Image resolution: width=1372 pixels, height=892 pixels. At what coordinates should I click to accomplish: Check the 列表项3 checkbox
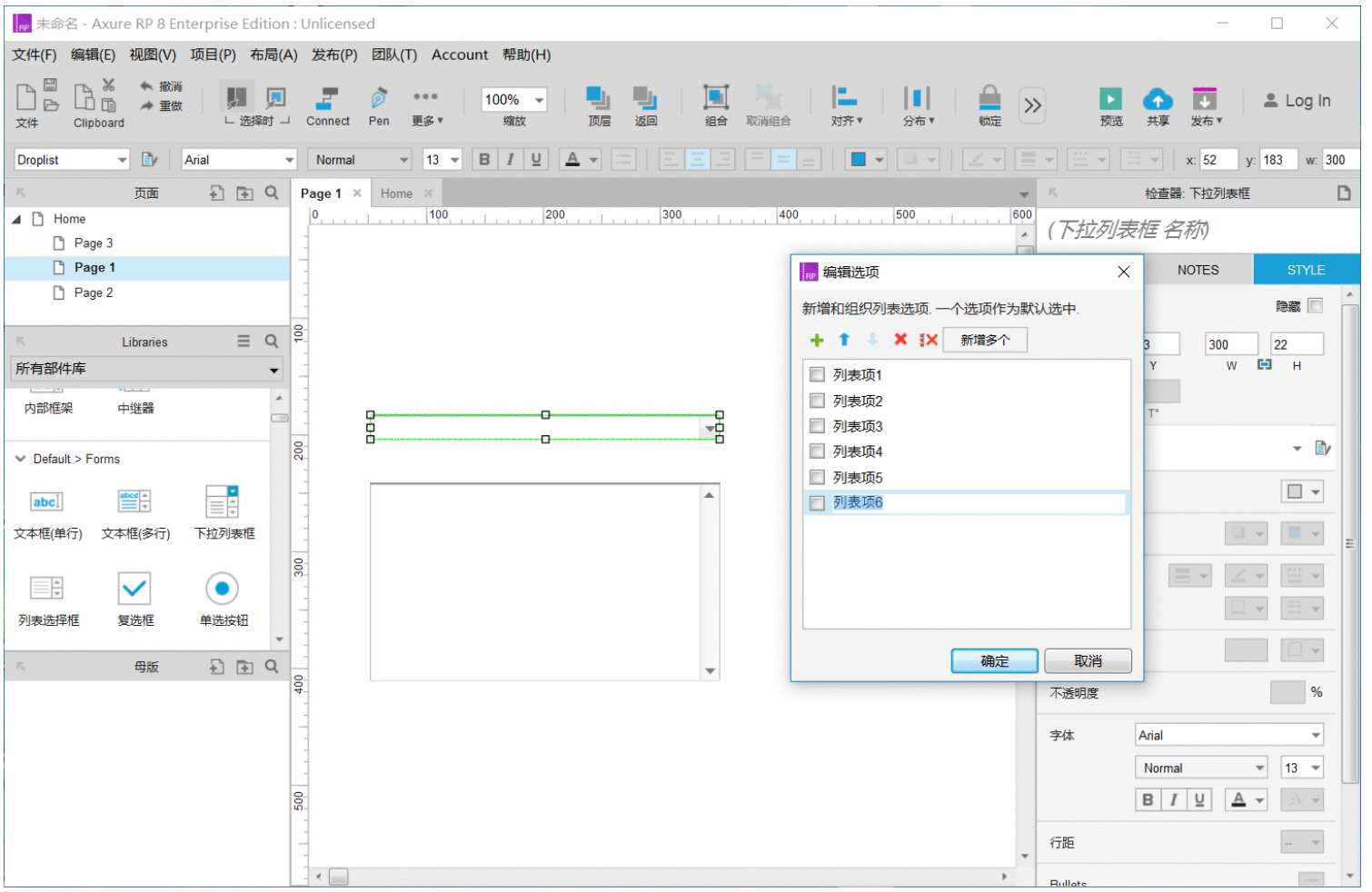pyautogui.click(x=817, y=426)
